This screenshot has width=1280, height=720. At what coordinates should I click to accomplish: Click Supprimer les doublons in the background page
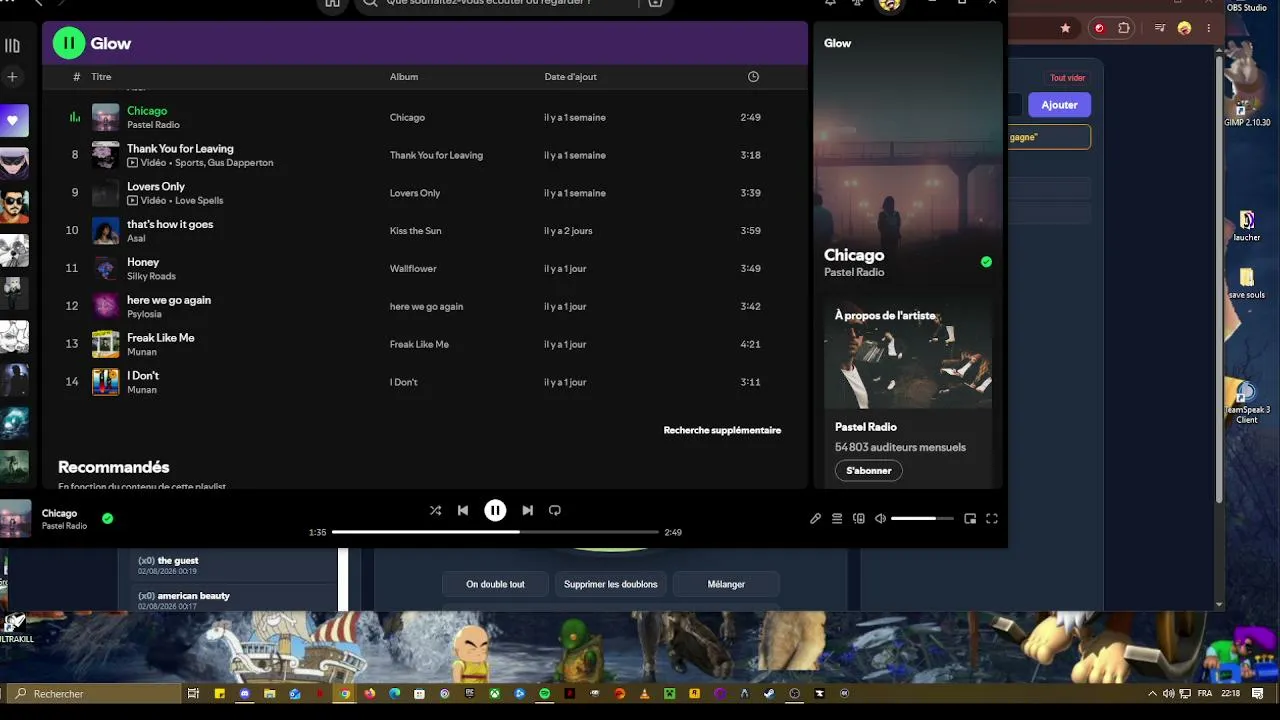[x=611, y=584]
